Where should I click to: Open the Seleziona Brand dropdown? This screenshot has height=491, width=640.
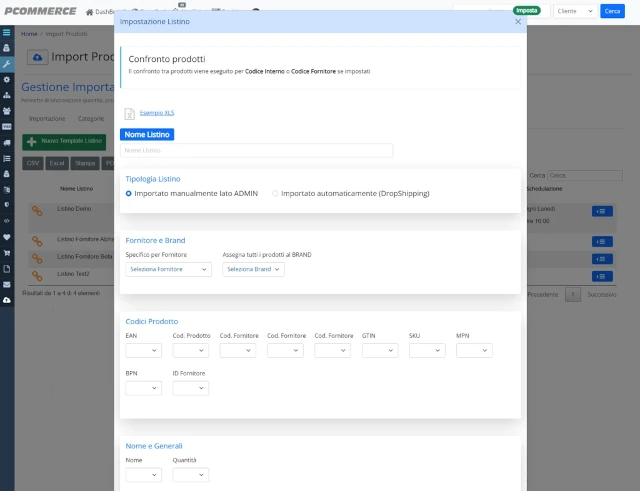point(253,269)
